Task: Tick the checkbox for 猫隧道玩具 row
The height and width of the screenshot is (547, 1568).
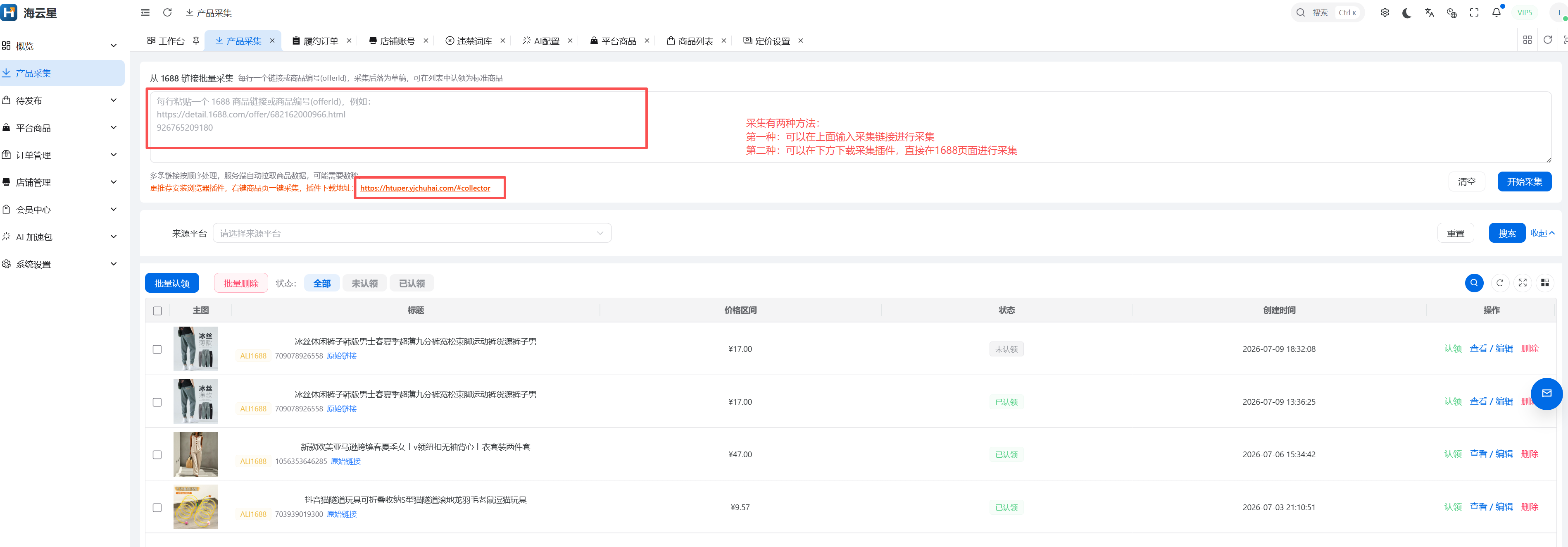Action: coord(158,507)
